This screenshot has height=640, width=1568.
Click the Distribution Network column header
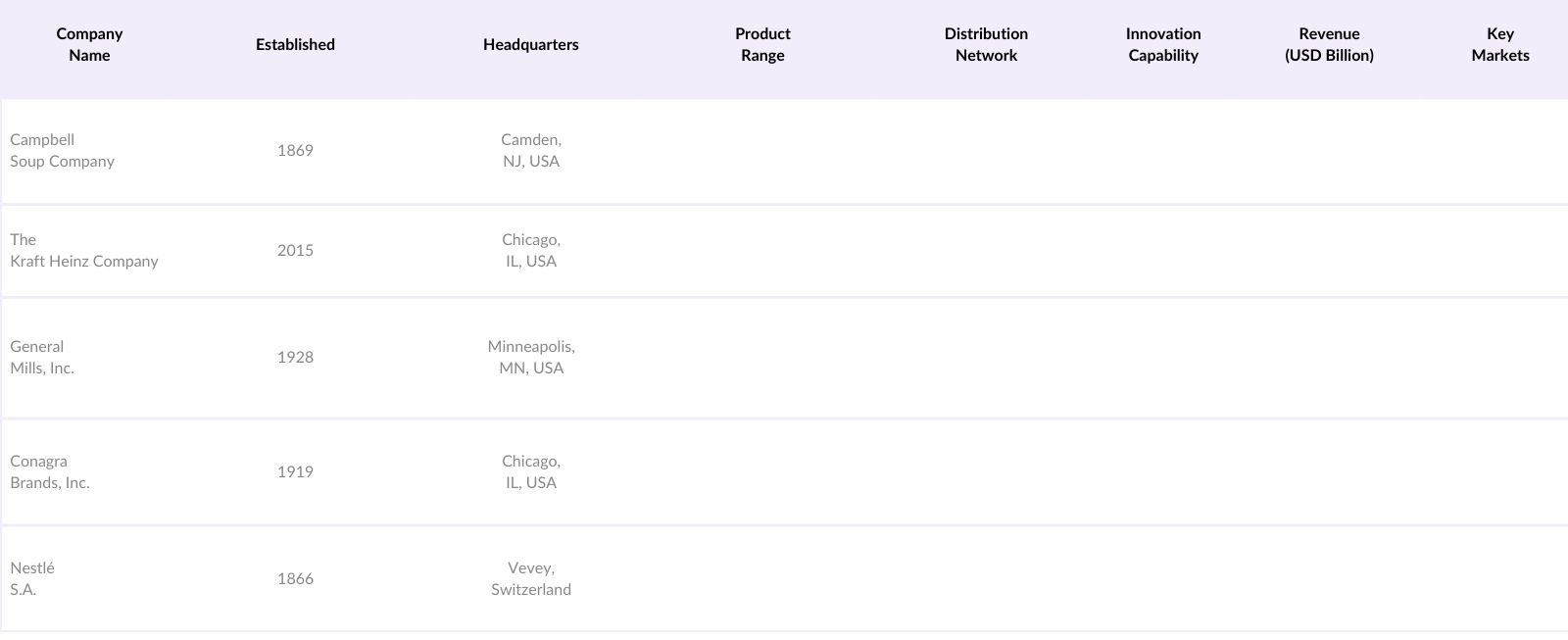click(x=986, y=45)
